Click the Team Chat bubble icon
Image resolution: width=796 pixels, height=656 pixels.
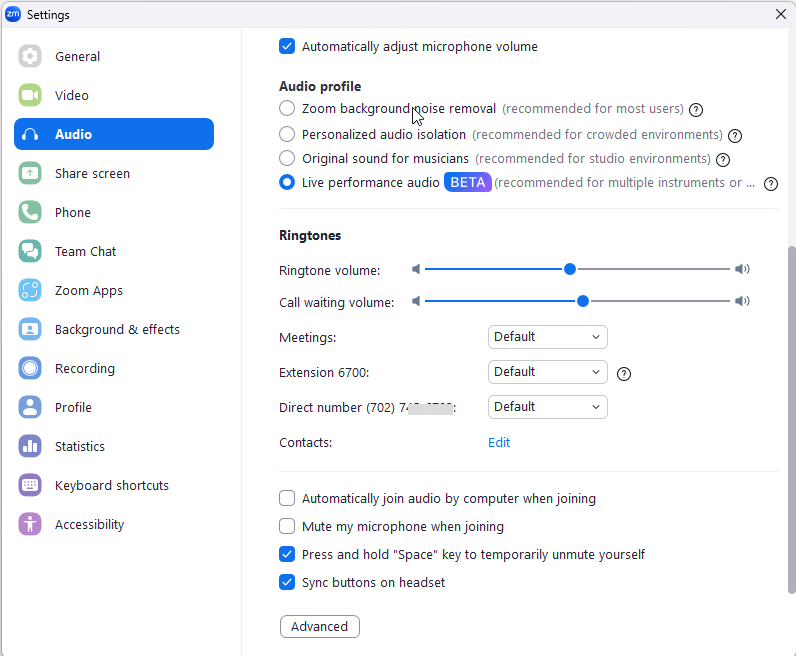click(x=30, y=252)
